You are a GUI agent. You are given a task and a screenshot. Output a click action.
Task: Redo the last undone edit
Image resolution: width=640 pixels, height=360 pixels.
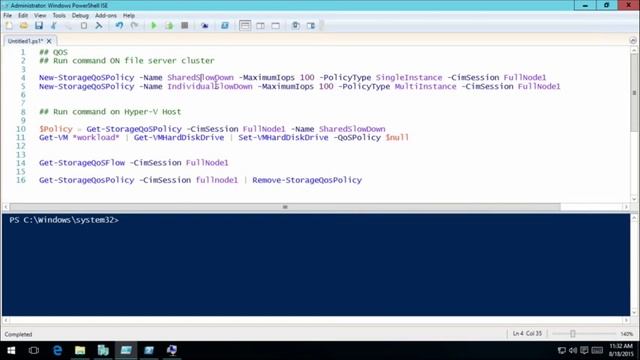134,26
